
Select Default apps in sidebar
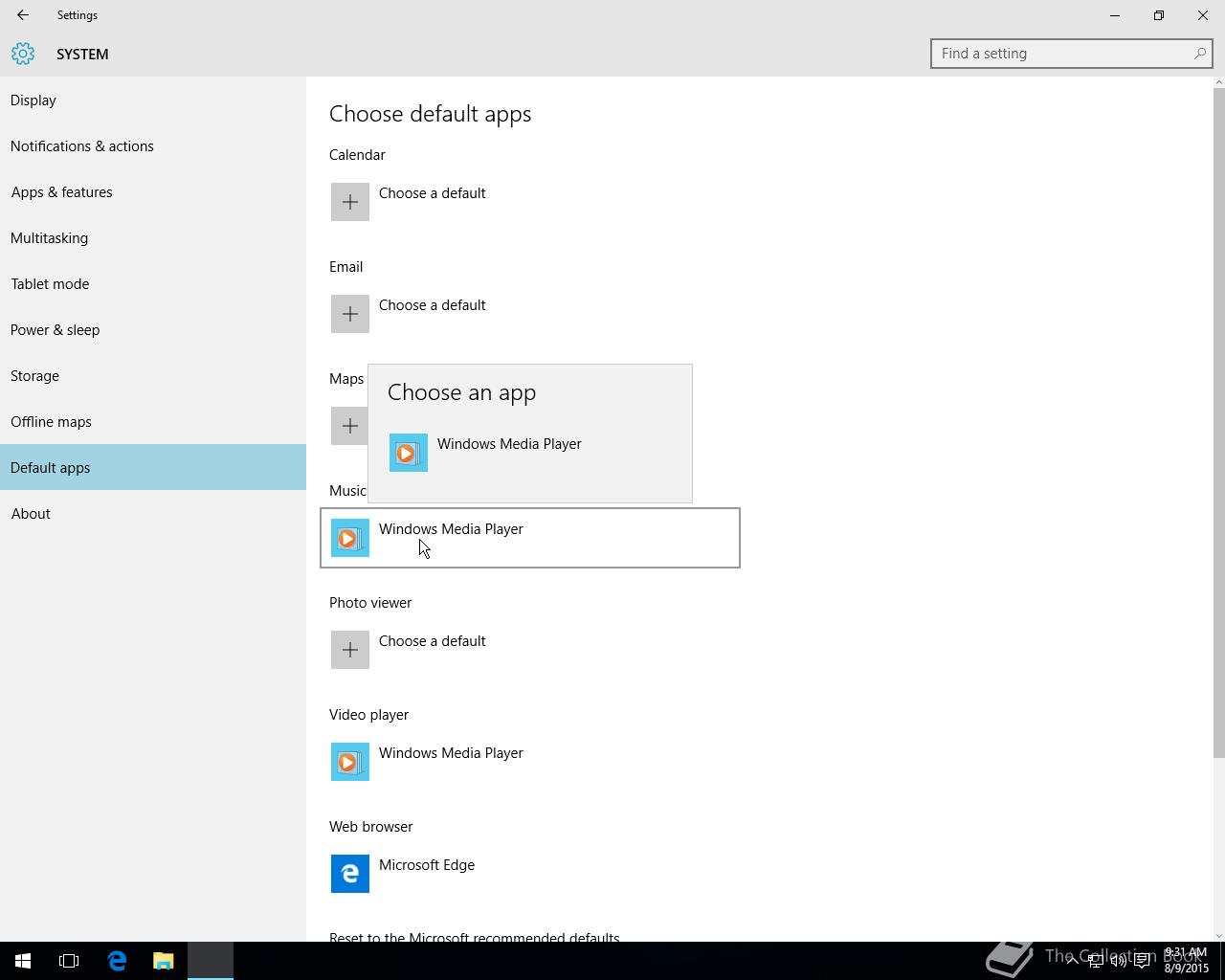[153, 467]
